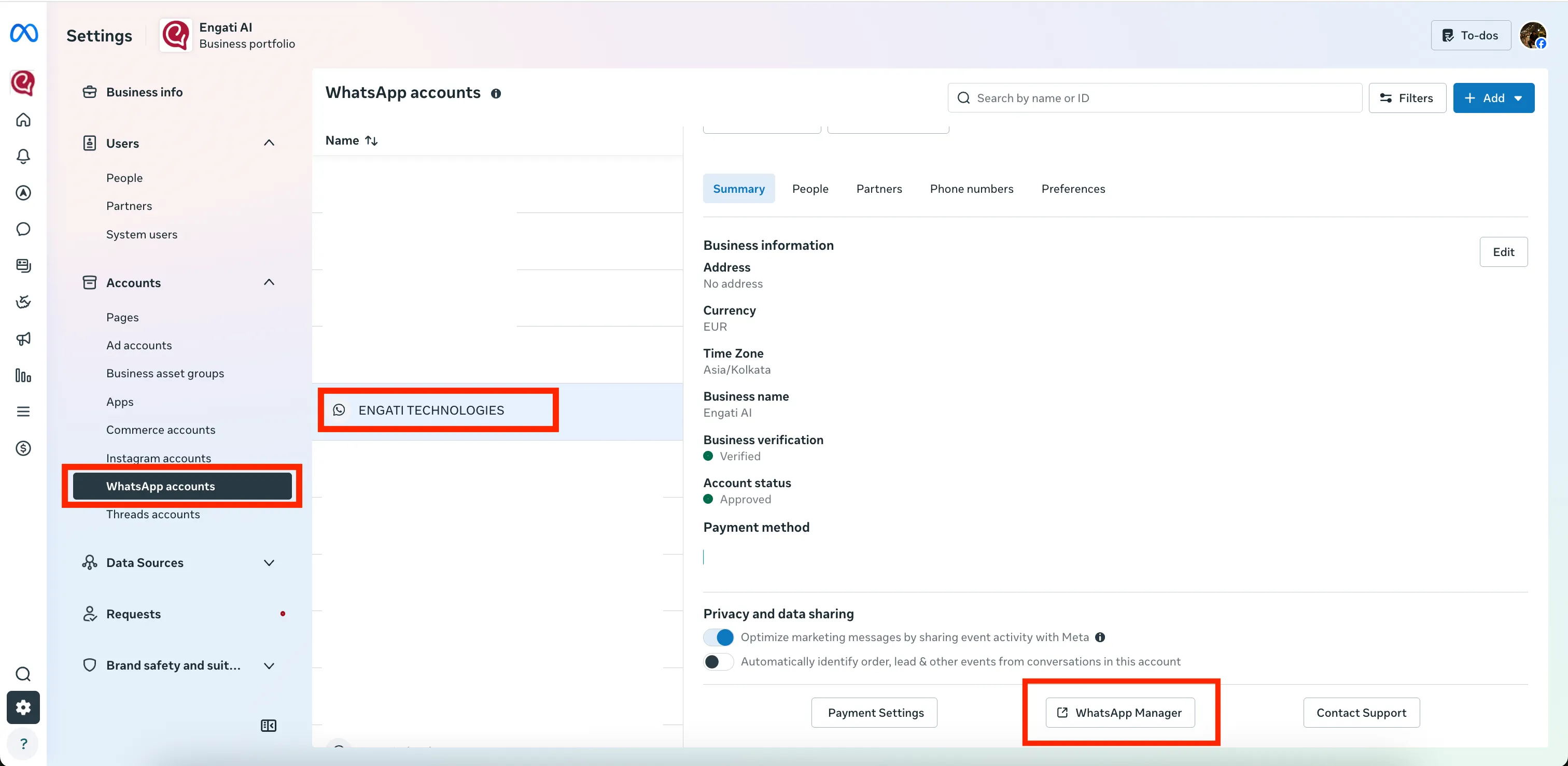This screenshot has height=766, width=1568.
Task: Switch to the Summary tab
Action: coord(738,189)
